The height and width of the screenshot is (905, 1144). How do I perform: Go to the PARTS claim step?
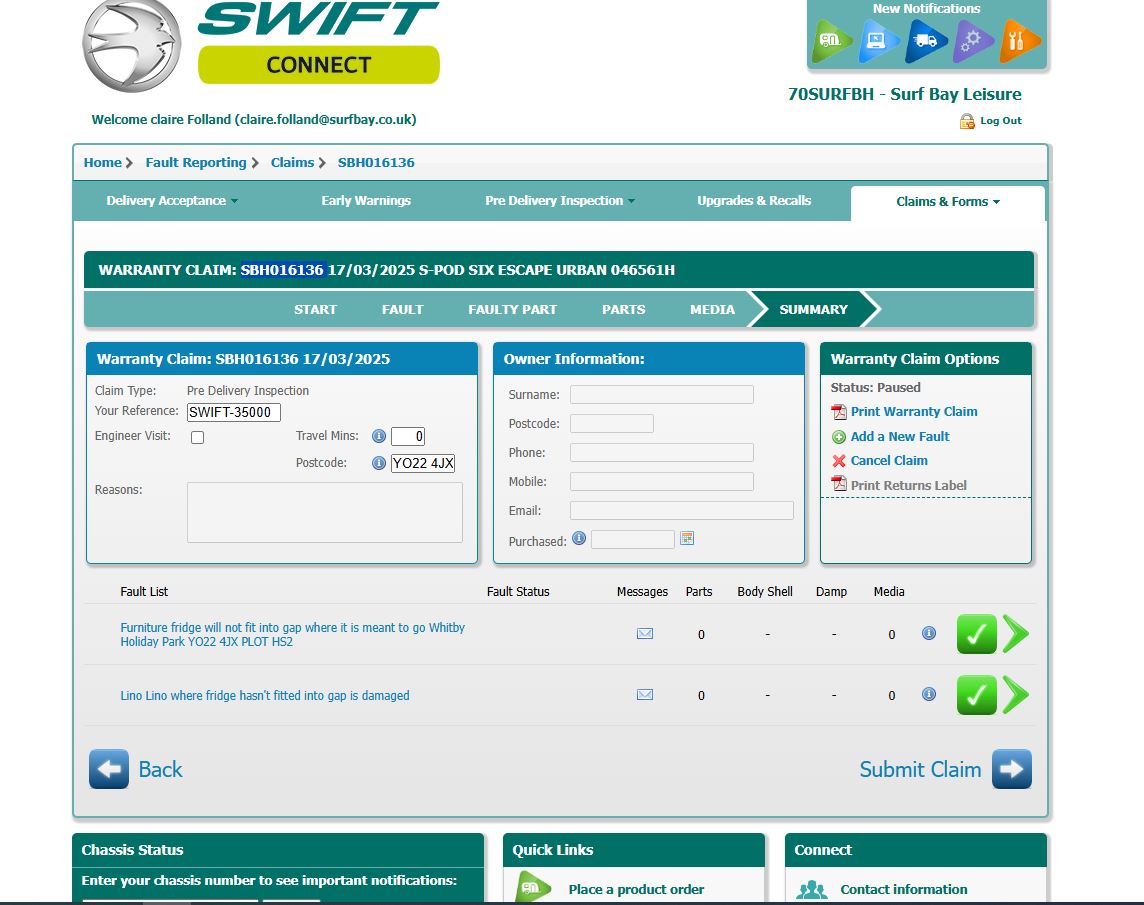[x=624, y=309]
